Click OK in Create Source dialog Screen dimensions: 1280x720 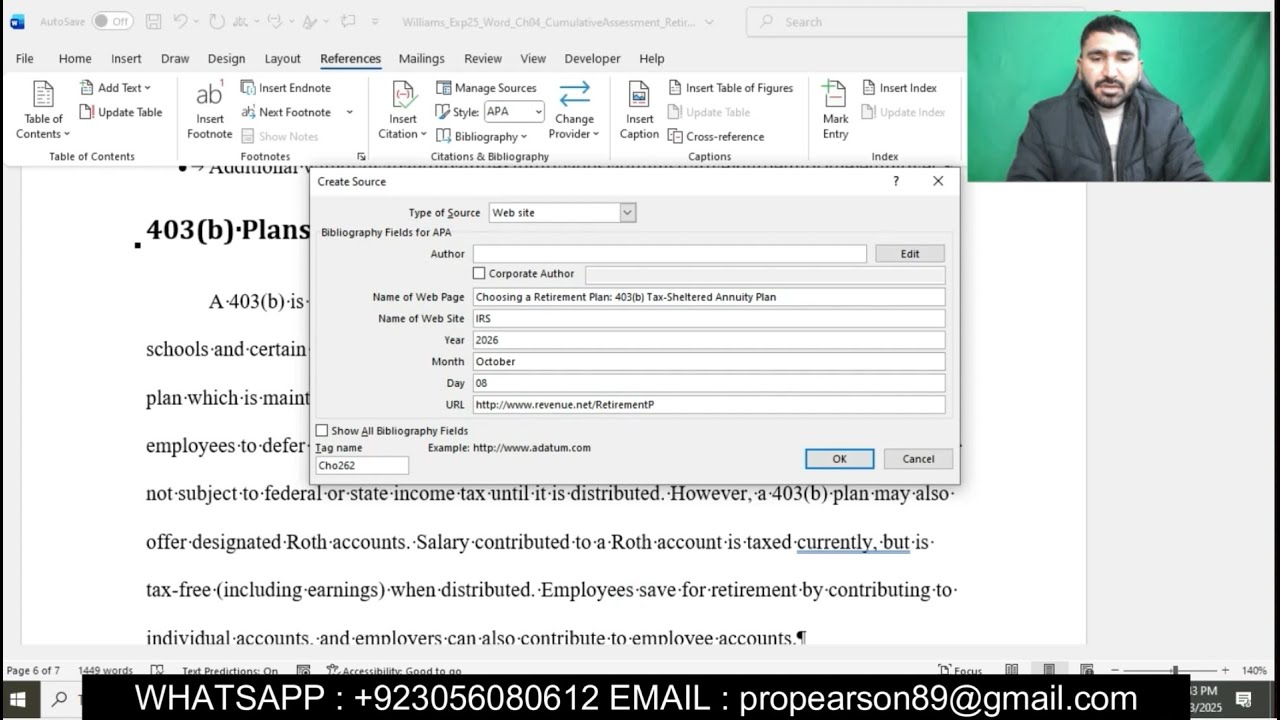839,459
